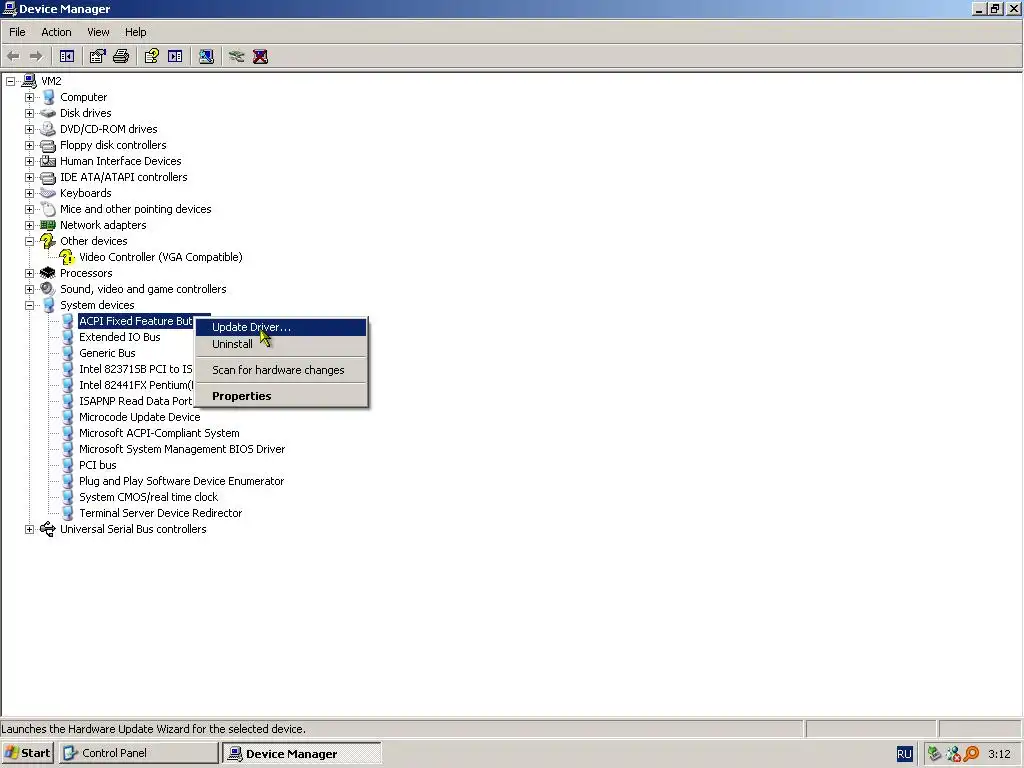Open Properties via the toolbar icon
Screen dimensions: 1024x768
(x=97, y=57)
